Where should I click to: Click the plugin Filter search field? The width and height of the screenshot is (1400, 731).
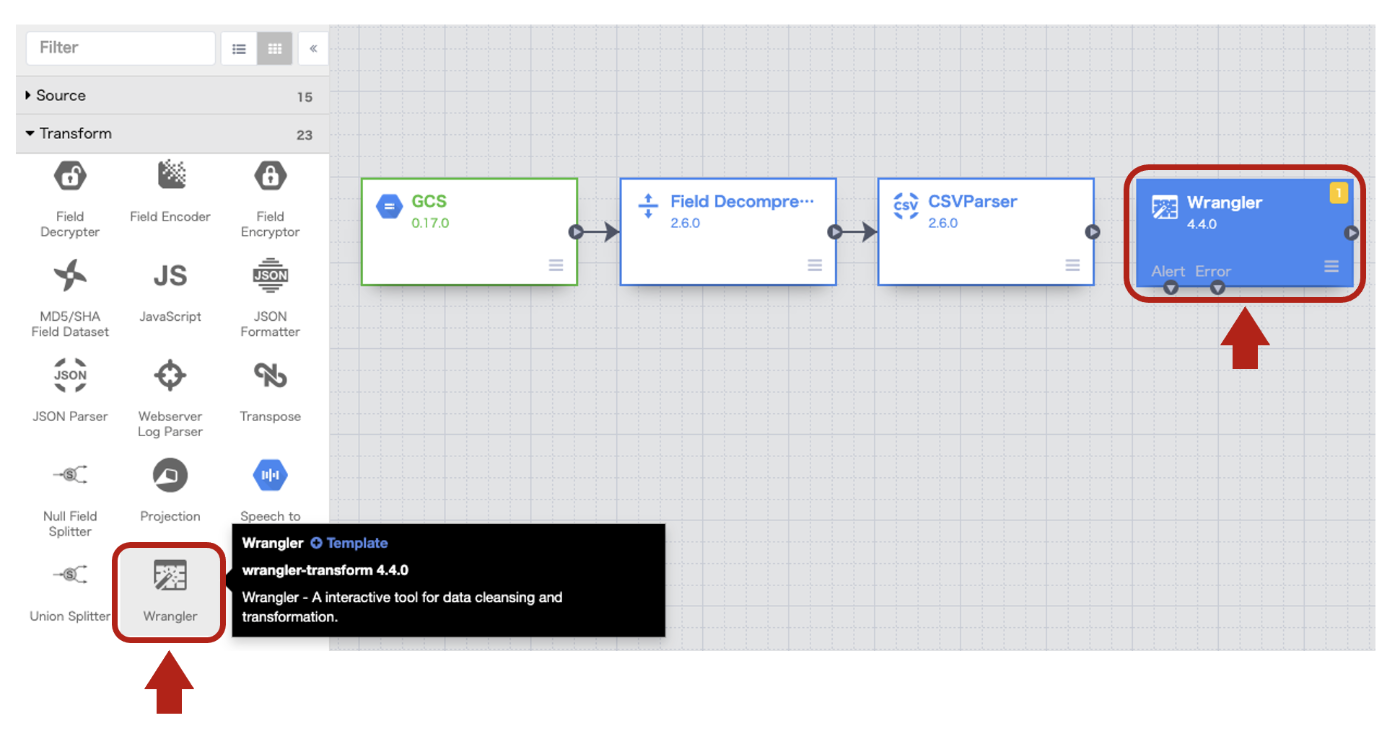[121, 48]
